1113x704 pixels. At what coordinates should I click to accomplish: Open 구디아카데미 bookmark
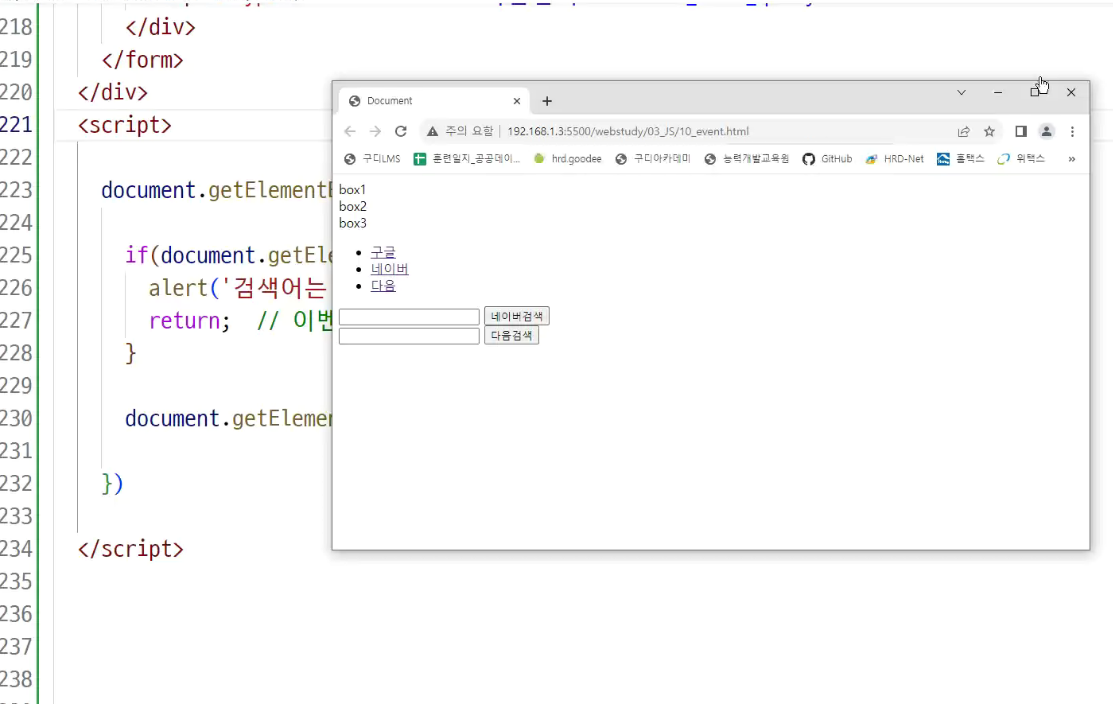tap(652, 159)
